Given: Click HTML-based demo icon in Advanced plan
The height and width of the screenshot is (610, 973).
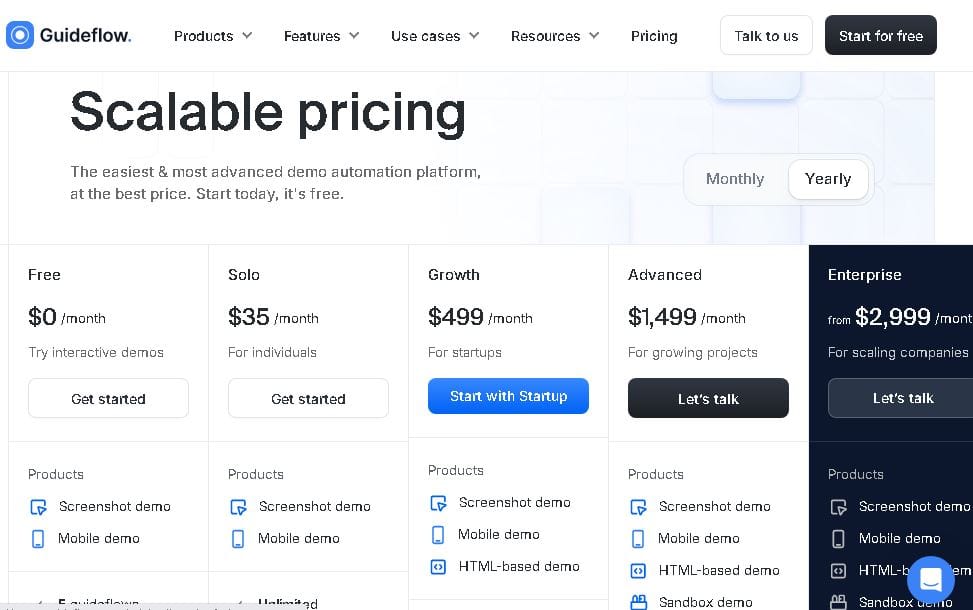Looking at the screenshot, I should coord(638,571).
